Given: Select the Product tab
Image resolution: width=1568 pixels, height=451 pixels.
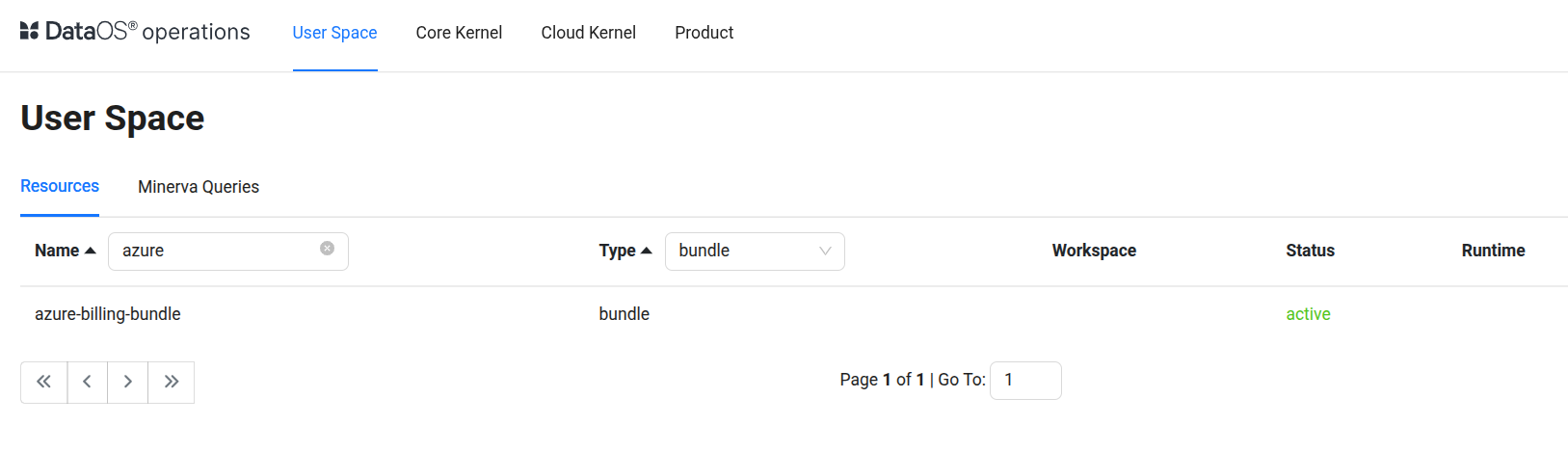Looking at the screenshot, I should tap(704, 33).
